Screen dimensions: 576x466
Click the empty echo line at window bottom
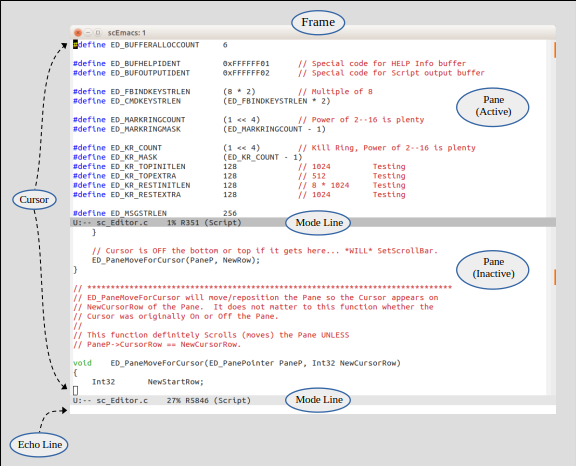[x=313, y=410]
